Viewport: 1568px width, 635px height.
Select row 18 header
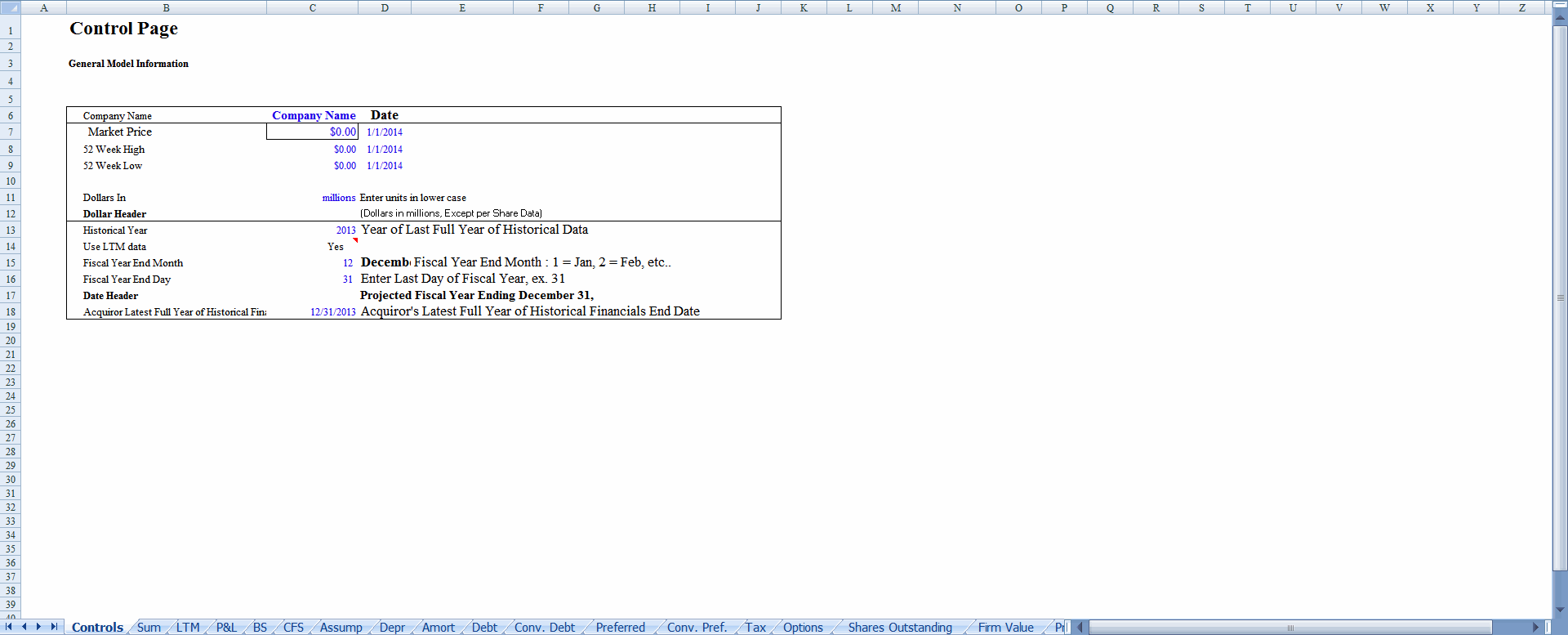pos(10,312)
